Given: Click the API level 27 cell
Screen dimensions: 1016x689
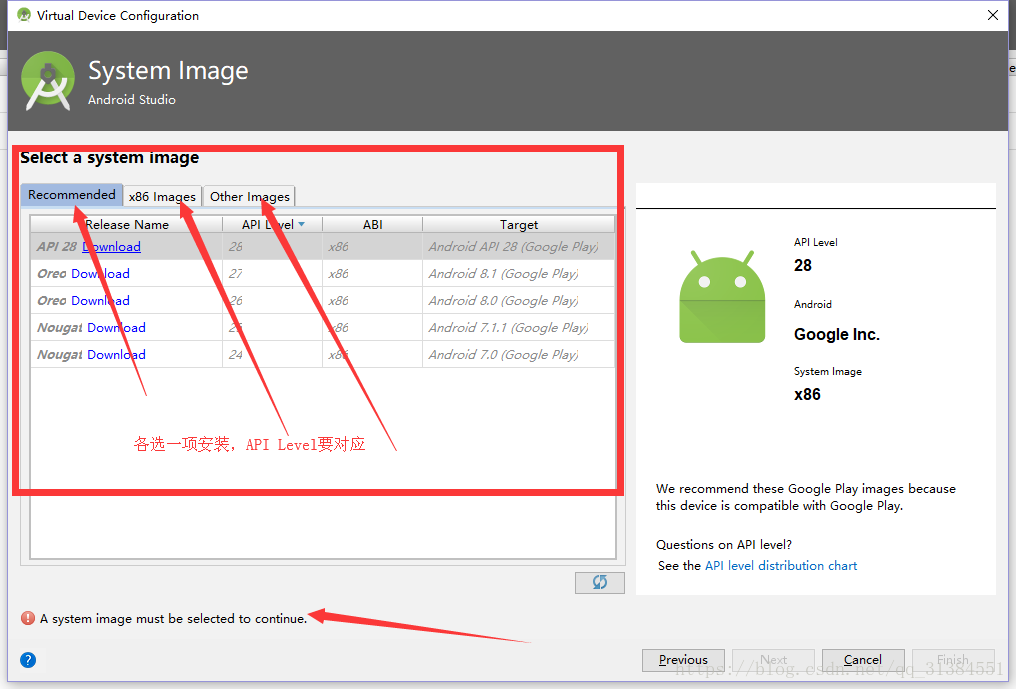Looking at the screenshot, I should (272, 274).
